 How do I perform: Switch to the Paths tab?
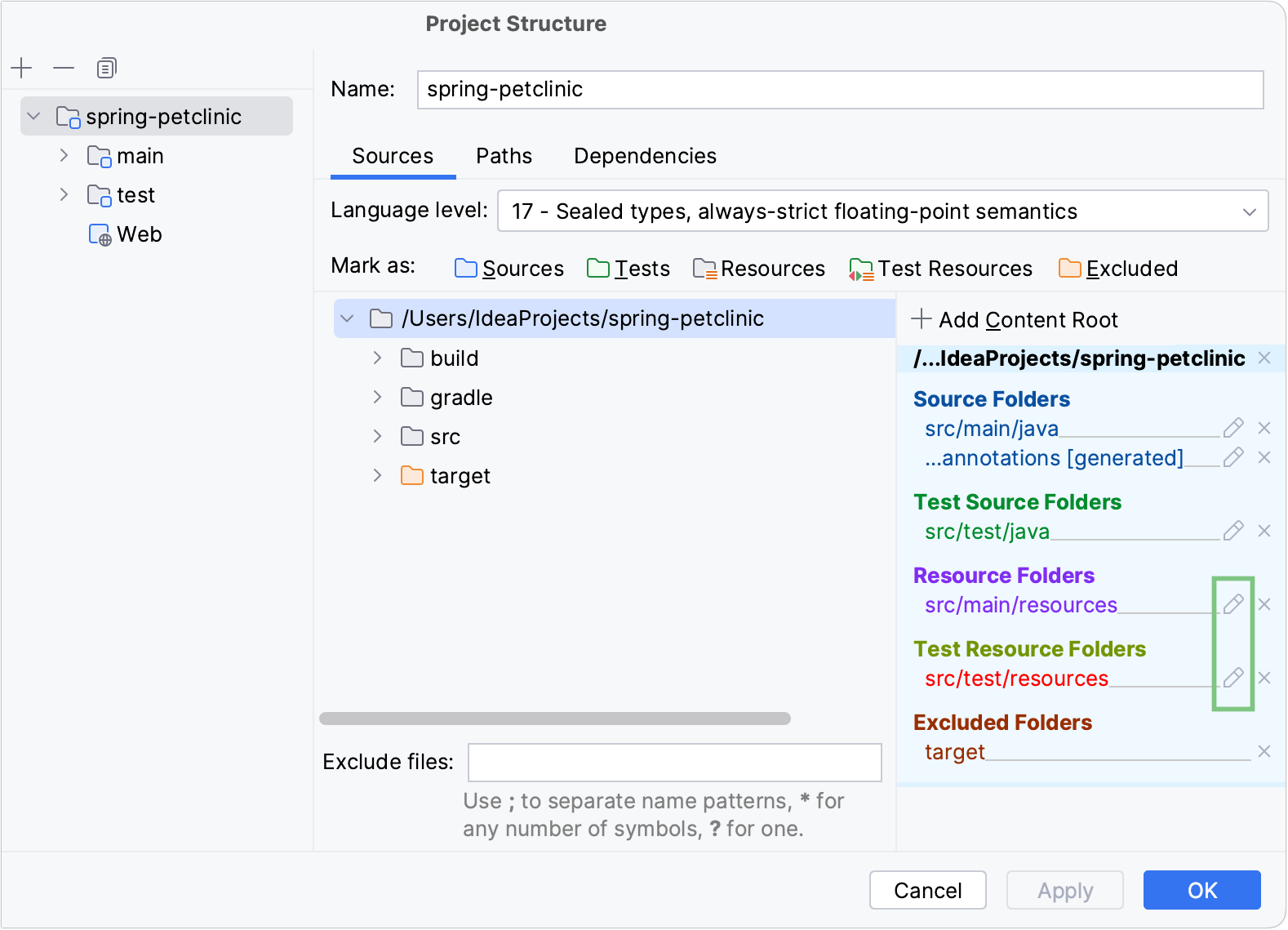[x=504, y=156]
